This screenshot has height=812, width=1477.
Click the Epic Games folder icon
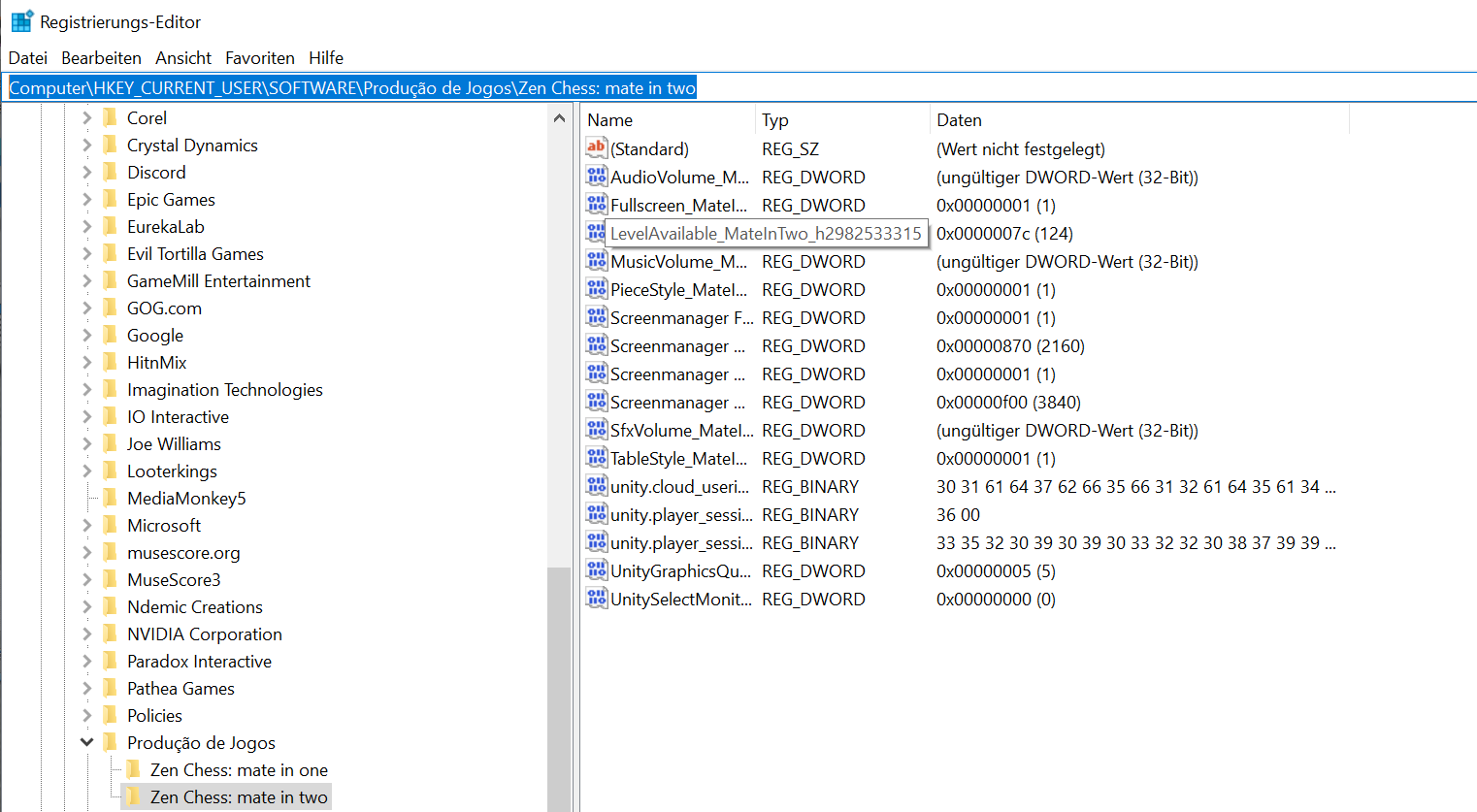(111, 199)
